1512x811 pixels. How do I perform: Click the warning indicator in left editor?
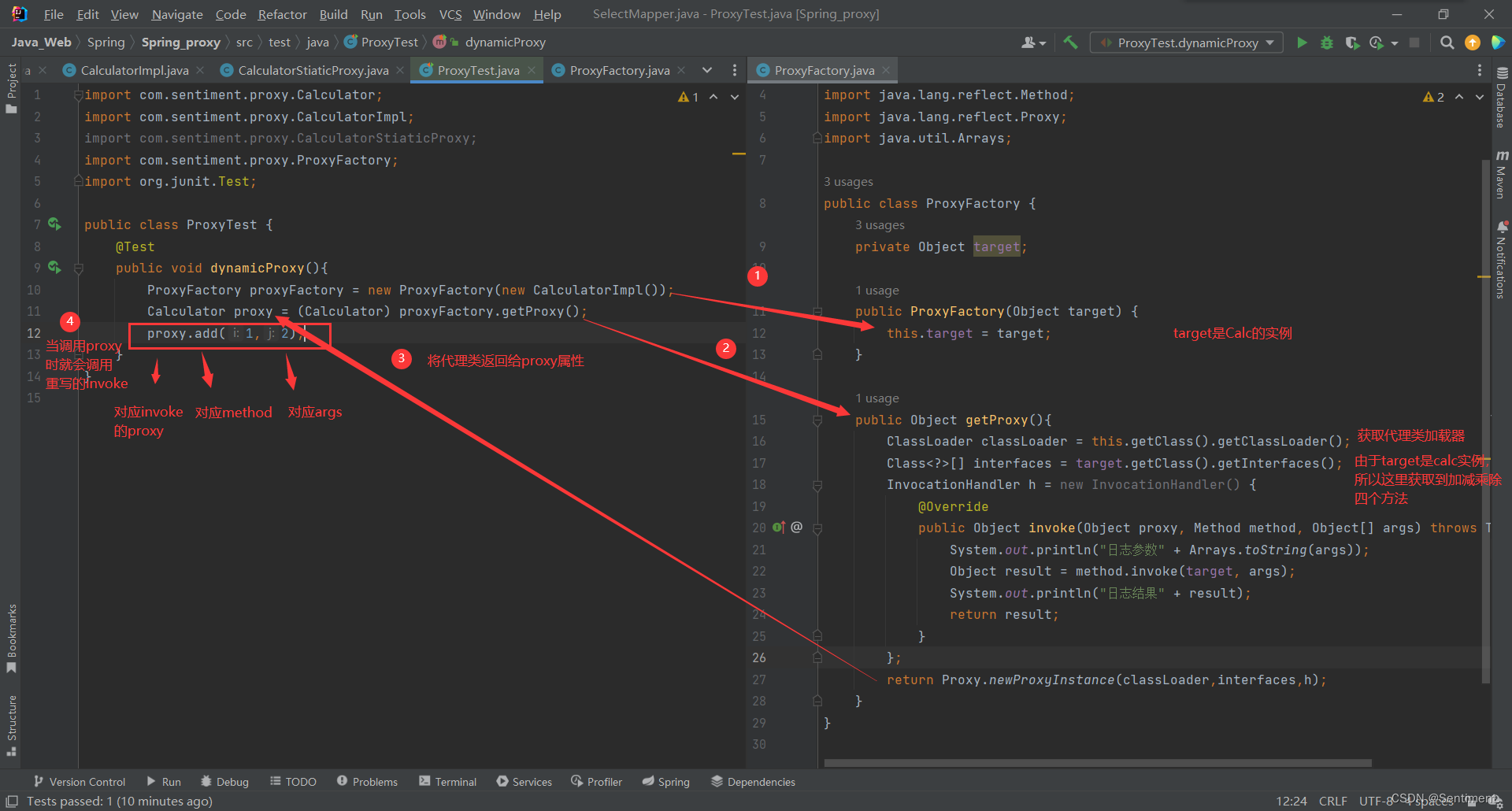[x=688, y=97]
